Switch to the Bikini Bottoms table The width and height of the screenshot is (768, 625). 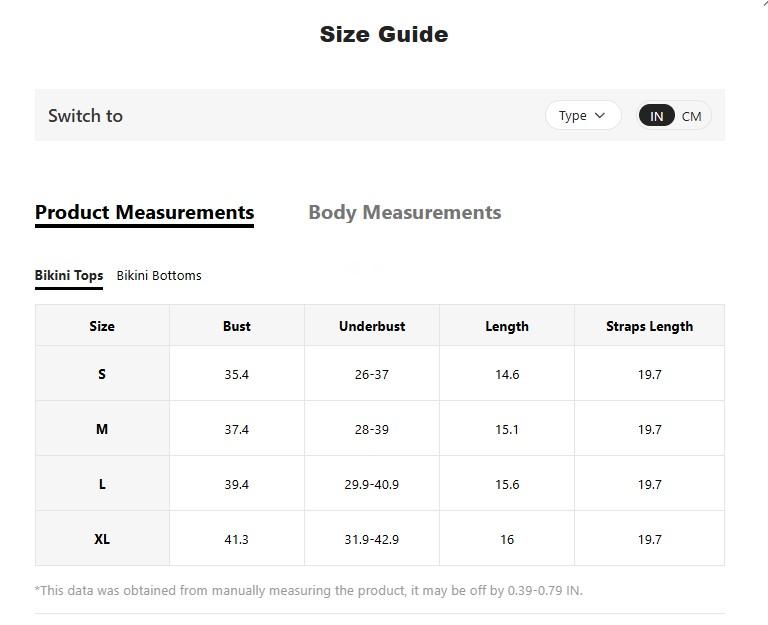pos(159,275)
